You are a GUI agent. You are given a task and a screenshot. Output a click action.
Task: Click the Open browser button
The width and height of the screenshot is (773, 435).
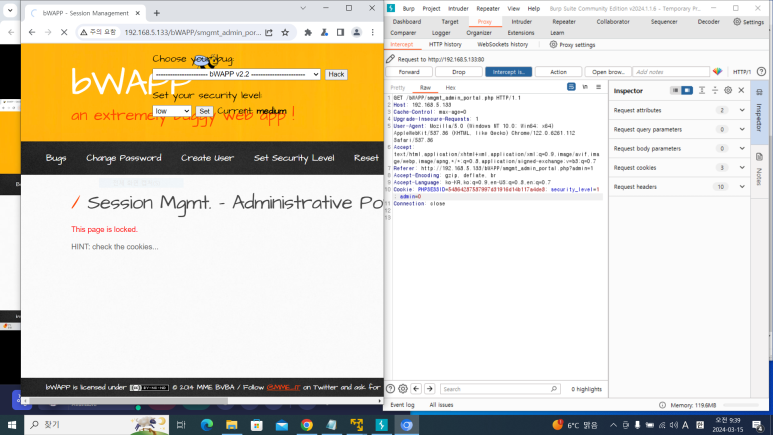[x=608, y=72]
